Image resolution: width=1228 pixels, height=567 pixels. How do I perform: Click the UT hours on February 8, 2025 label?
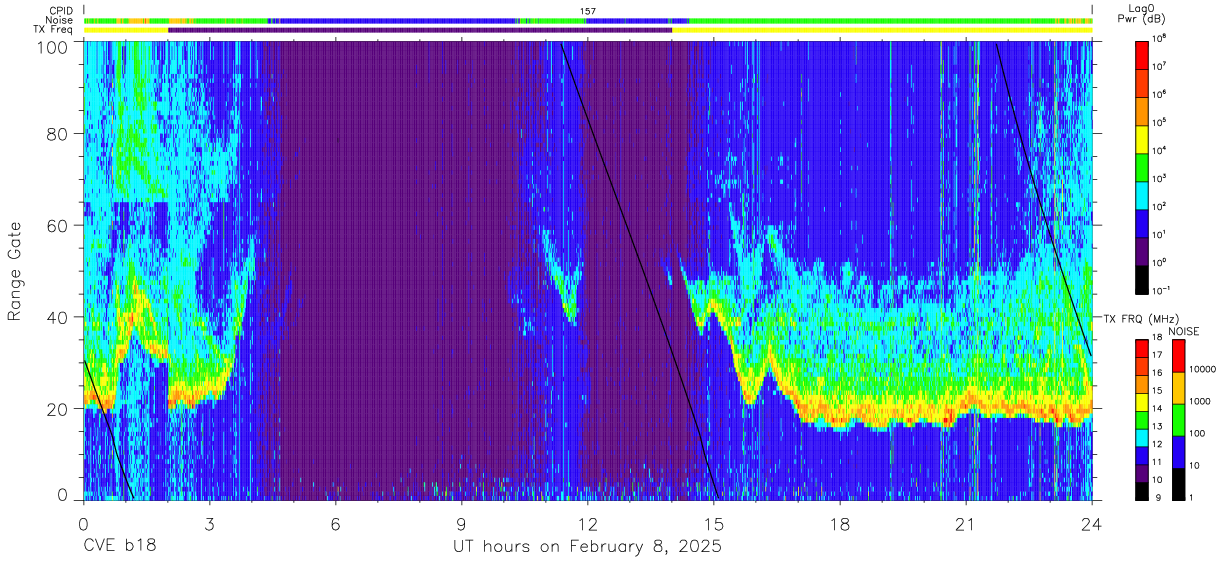(x=588, y=547)
